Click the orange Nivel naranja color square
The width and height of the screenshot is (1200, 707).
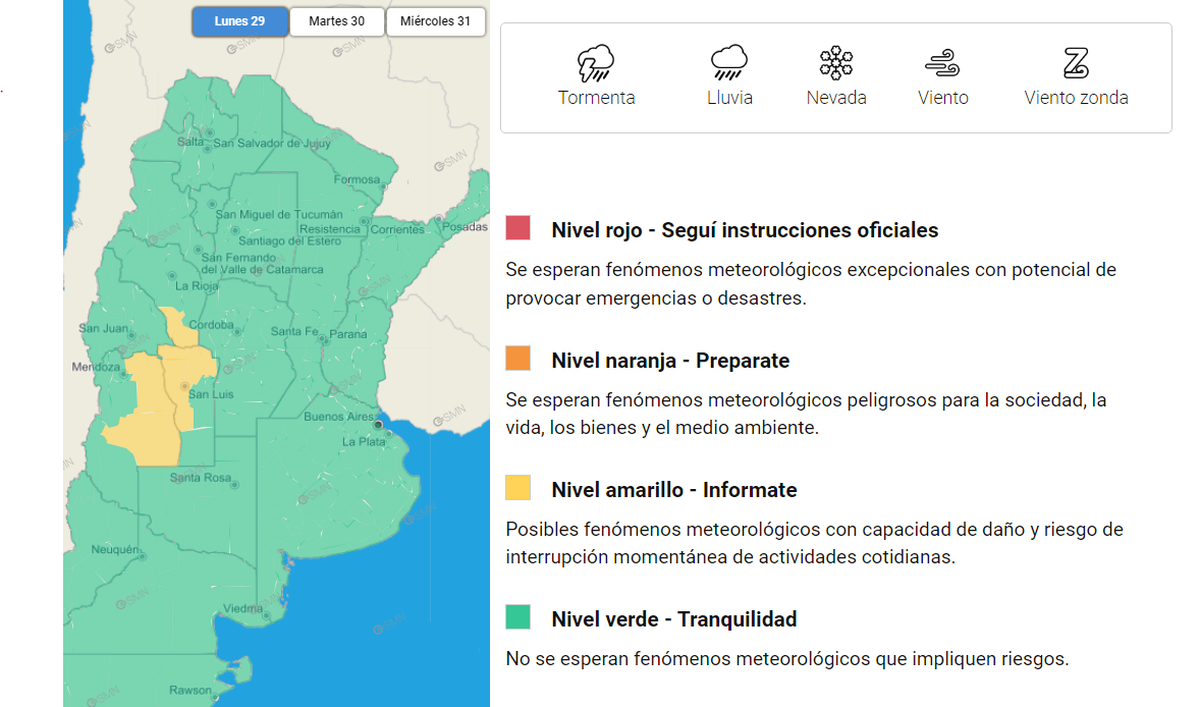pos(518,358)
